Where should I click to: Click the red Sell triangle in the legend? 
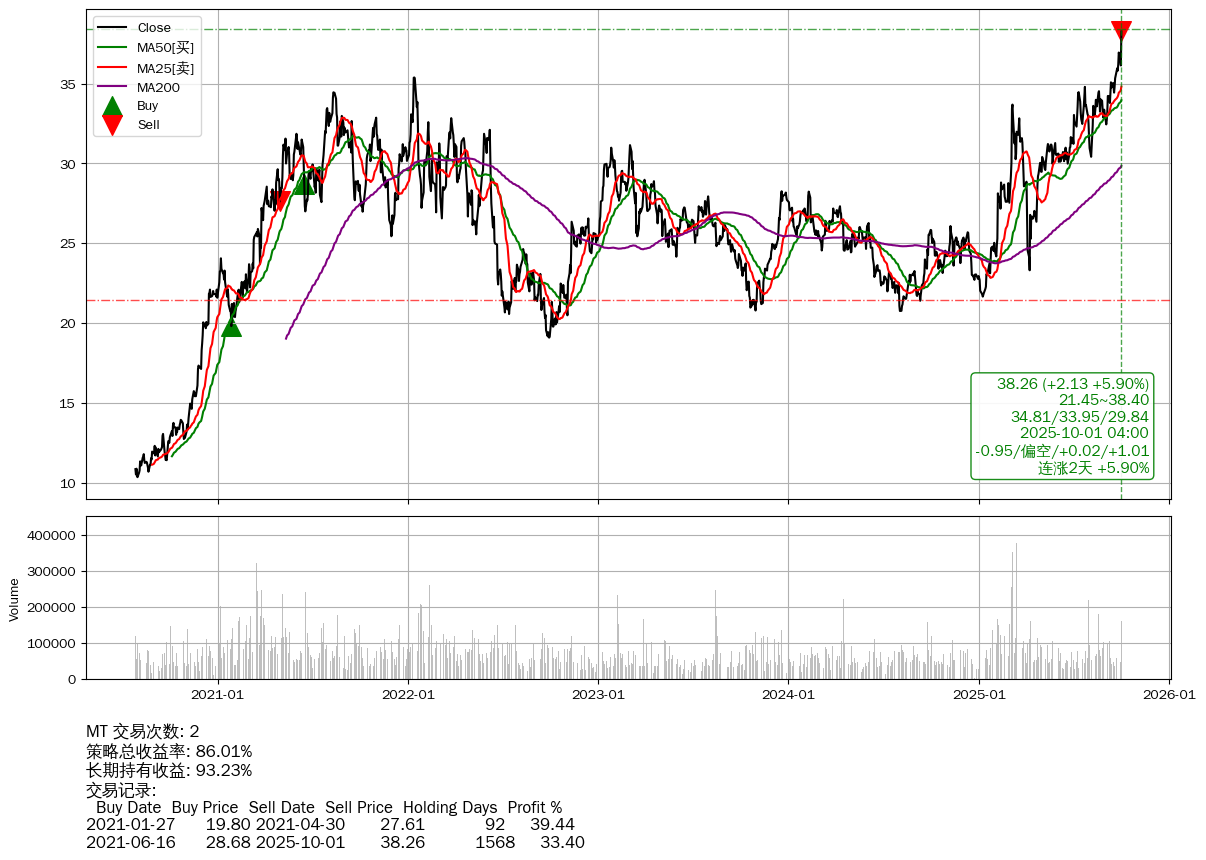[x=113, y=125]
